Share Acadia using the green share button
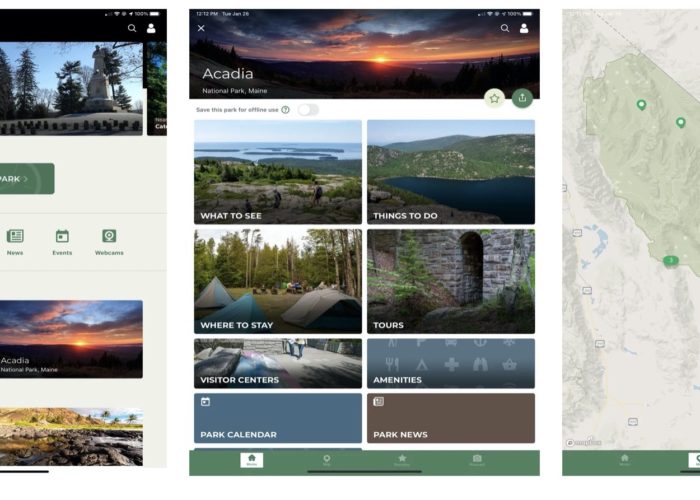 point(522,98)
